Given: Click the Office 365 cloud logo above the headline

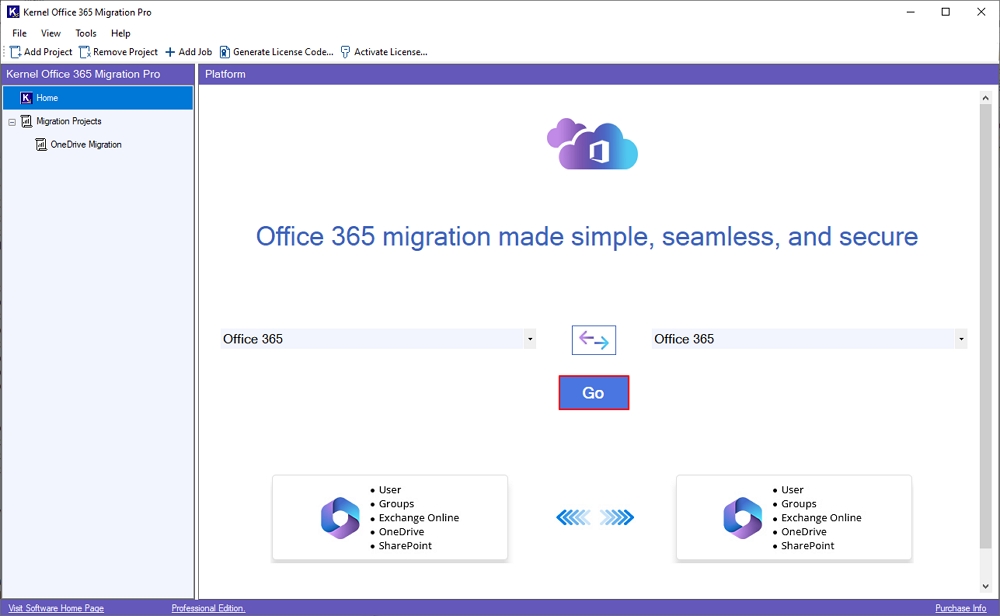Looking at the screenshot, I should pyautogui.click(x=592, y=144).
